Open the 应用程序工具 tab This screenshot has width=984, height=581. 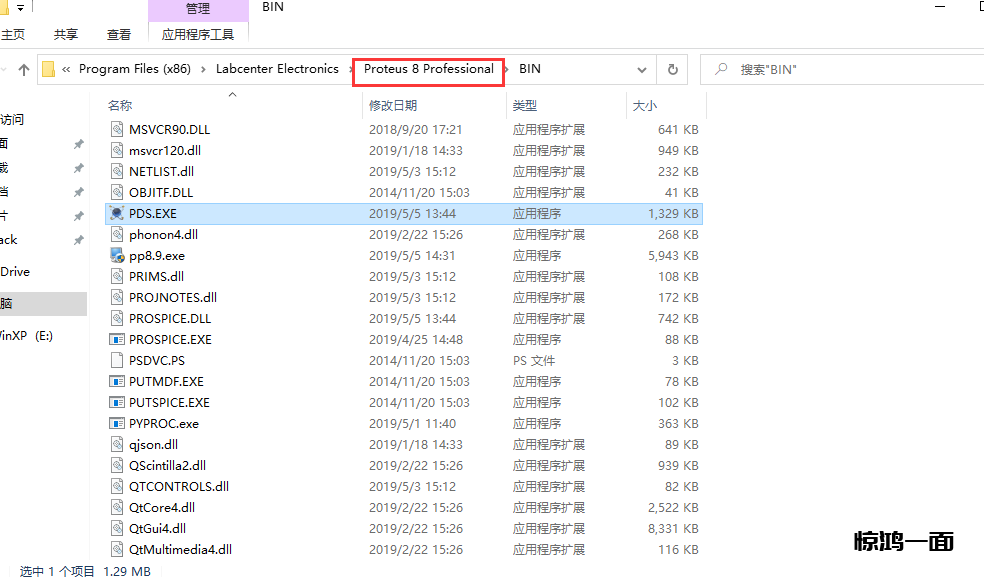point(198,34)
